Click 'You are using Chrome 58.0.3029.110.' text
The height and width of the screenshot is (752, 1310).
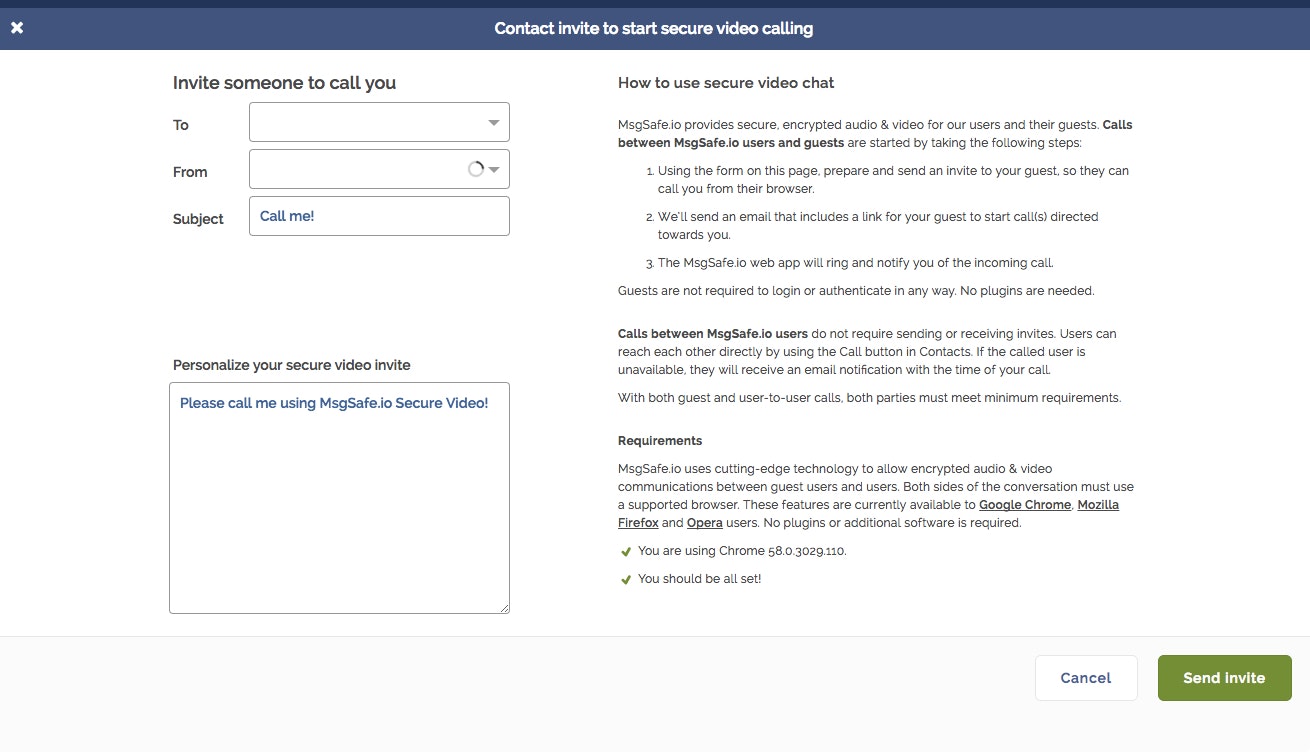pos(742,551)
